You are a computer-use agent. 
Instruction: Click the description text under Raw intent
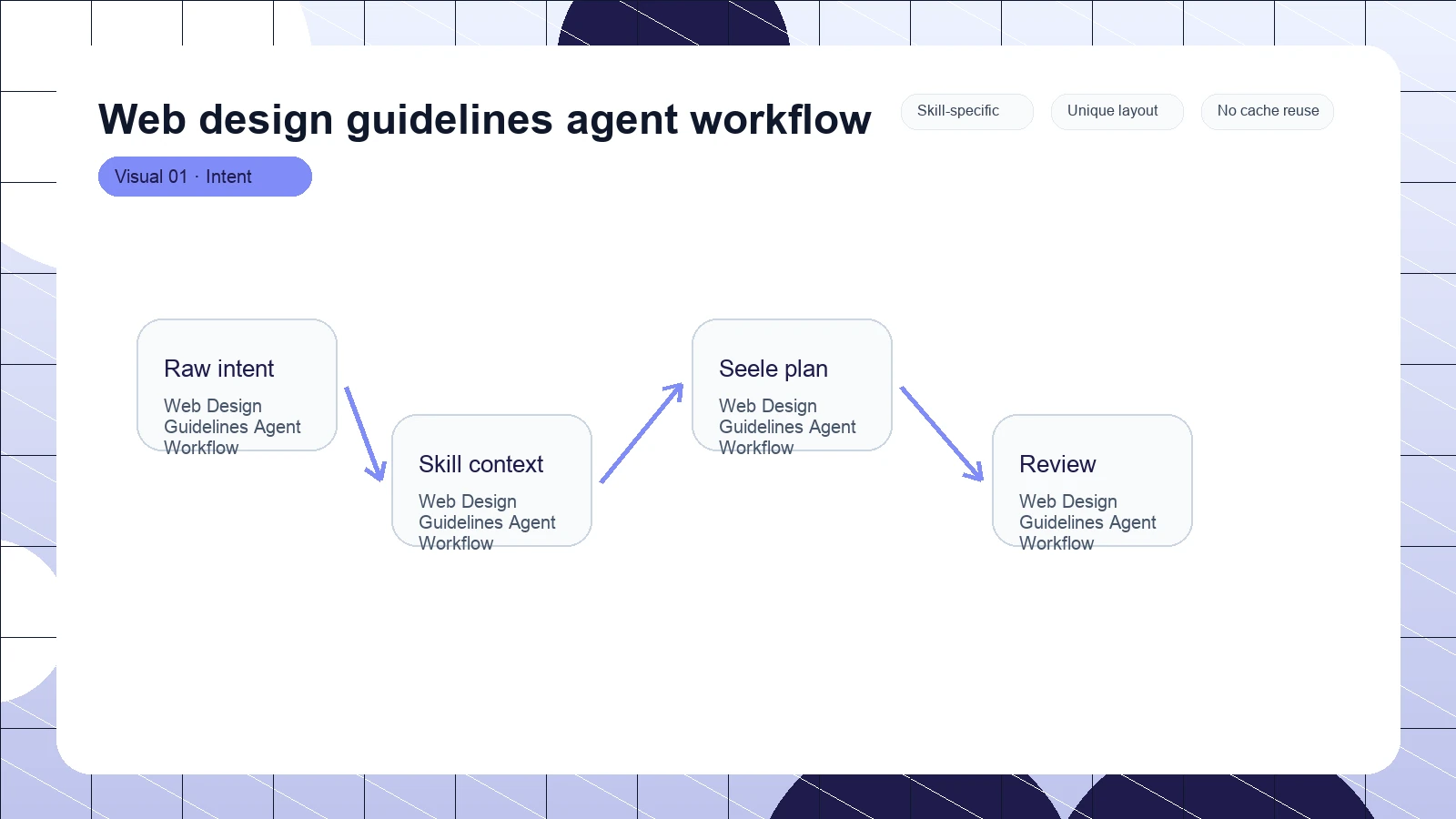(x=232, y=427)
